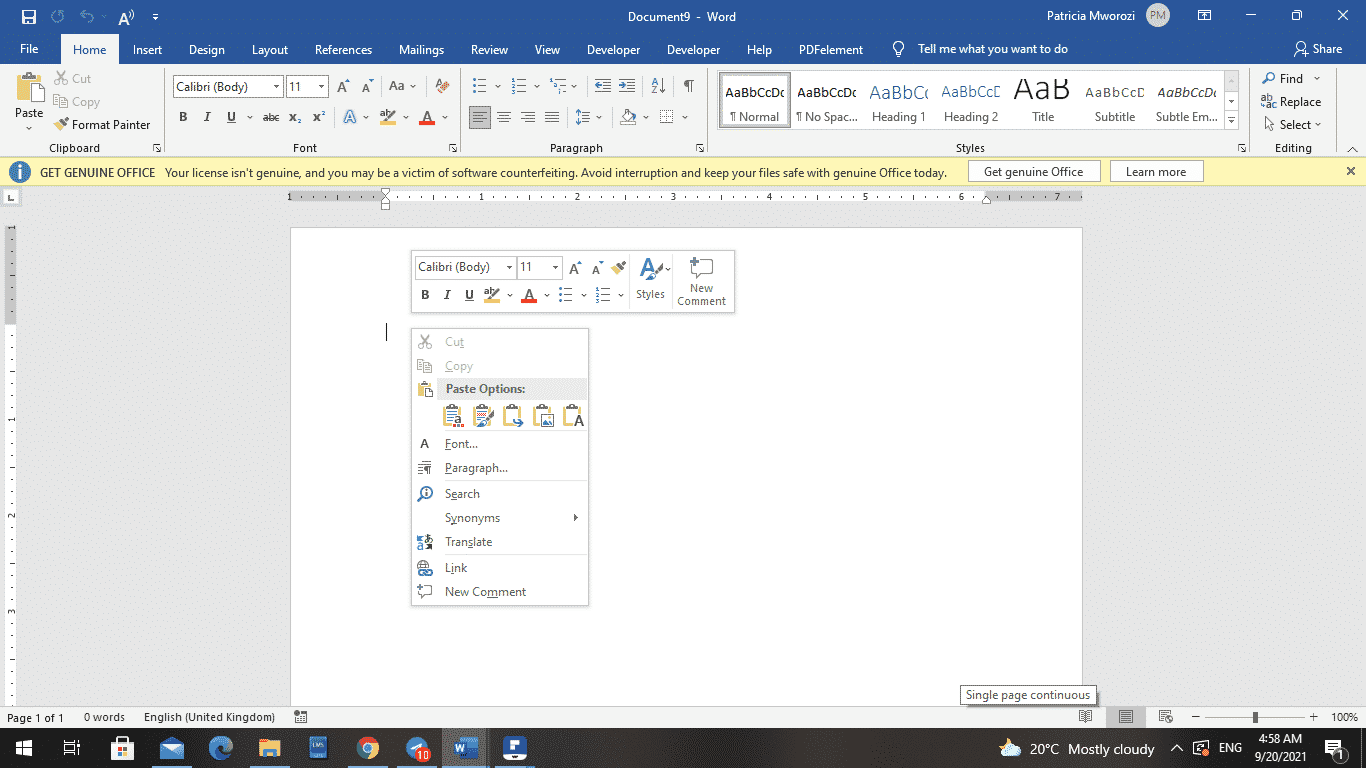The height and width of the screenshot is (768, 1366).
Task: Apply subscript formatting
Action: 295,117
